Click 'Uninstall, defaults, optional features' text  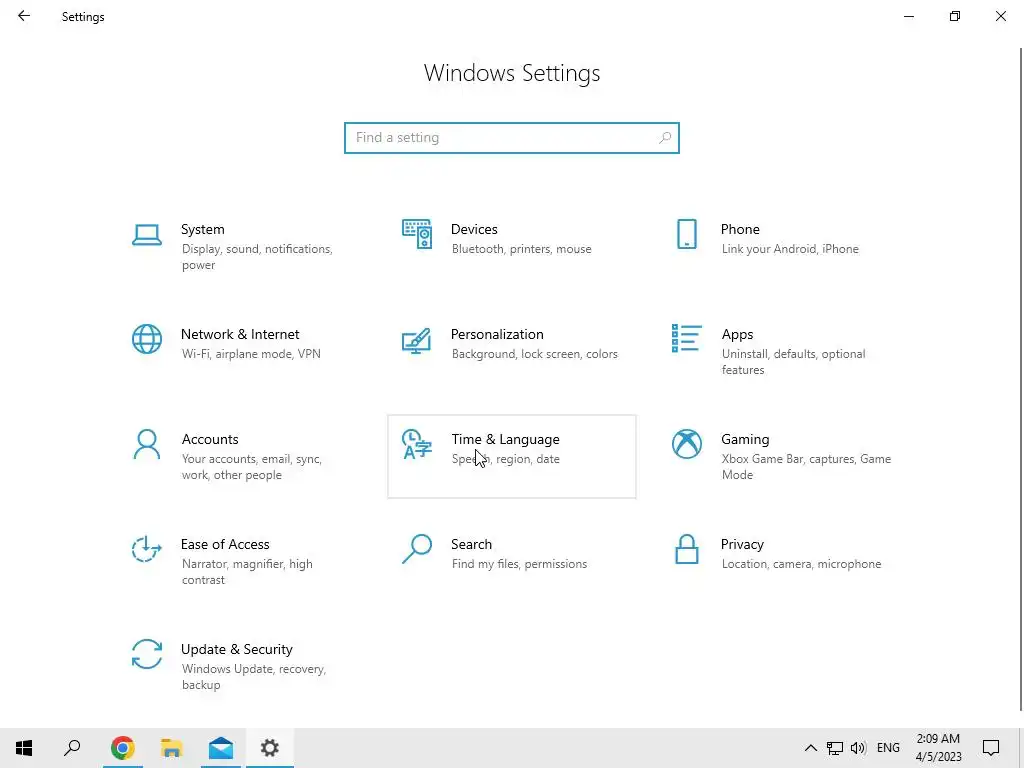click(x=793, y=362)
